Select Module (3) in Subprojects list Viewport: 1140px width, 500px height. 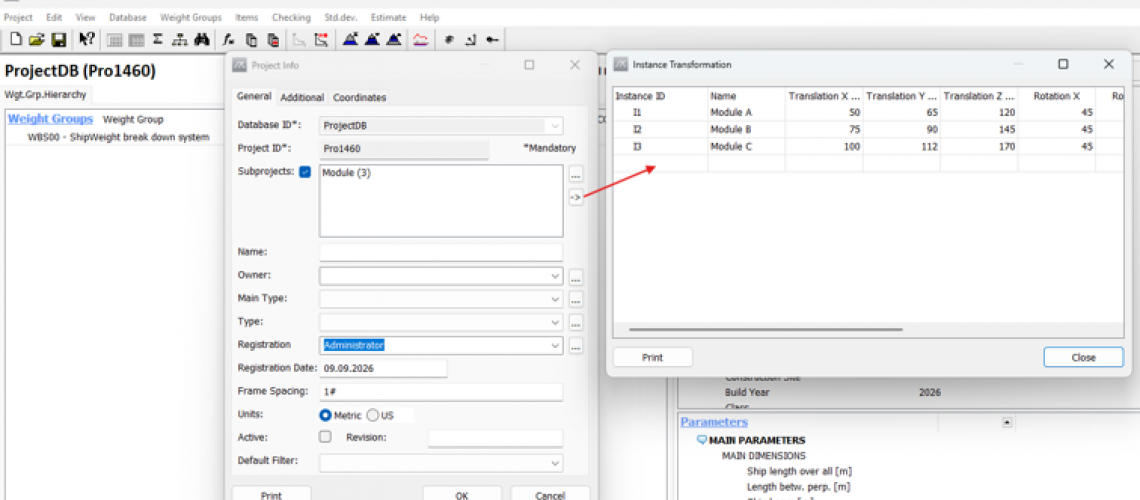click(346, 173)
